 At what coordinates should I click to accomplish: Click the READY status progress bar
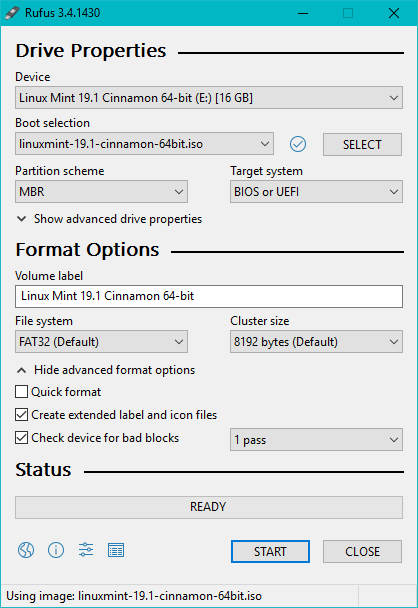click(209, 507)
